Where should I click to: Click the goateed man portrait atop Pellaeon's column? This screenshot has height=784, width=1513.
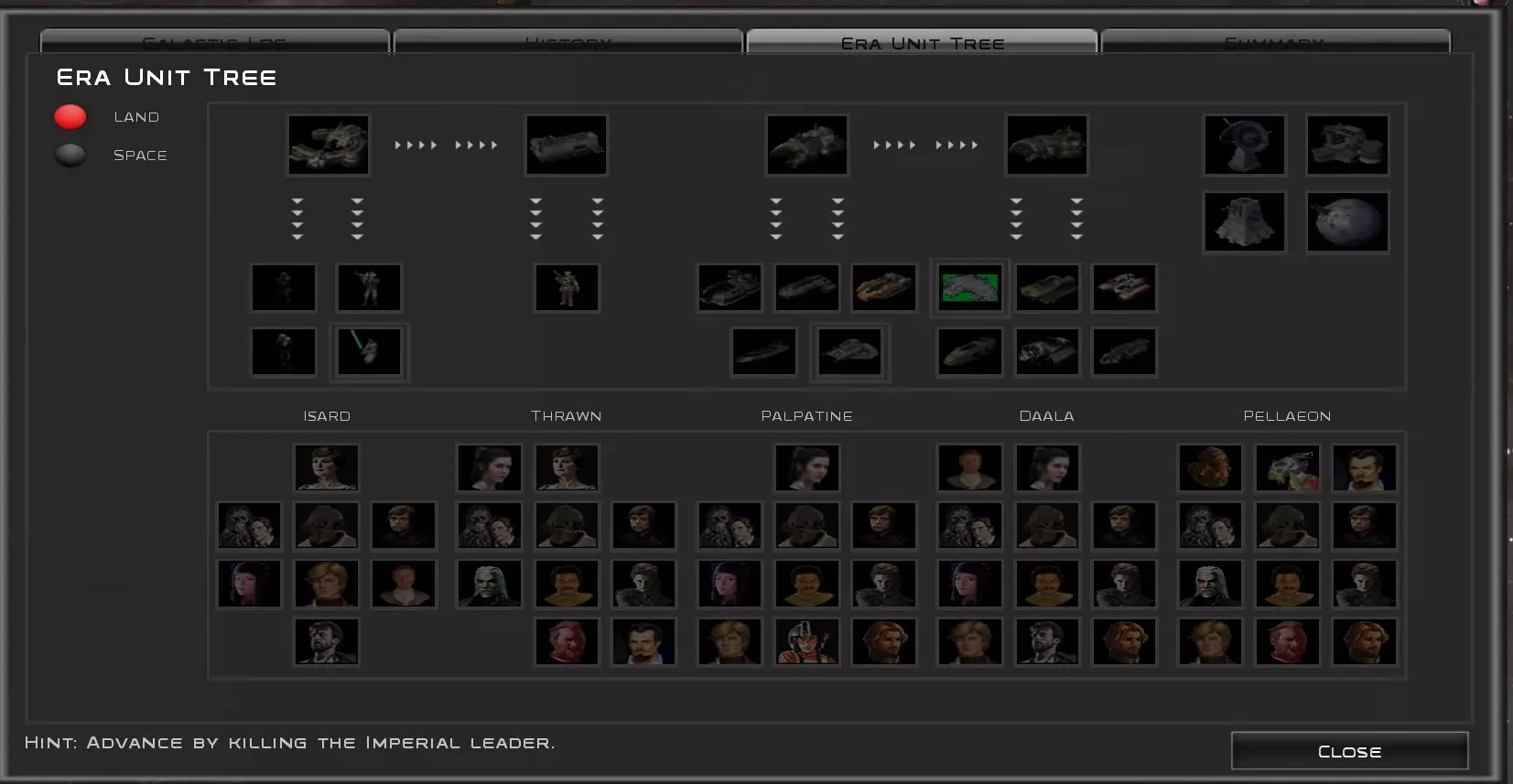tap(1365, 467)
